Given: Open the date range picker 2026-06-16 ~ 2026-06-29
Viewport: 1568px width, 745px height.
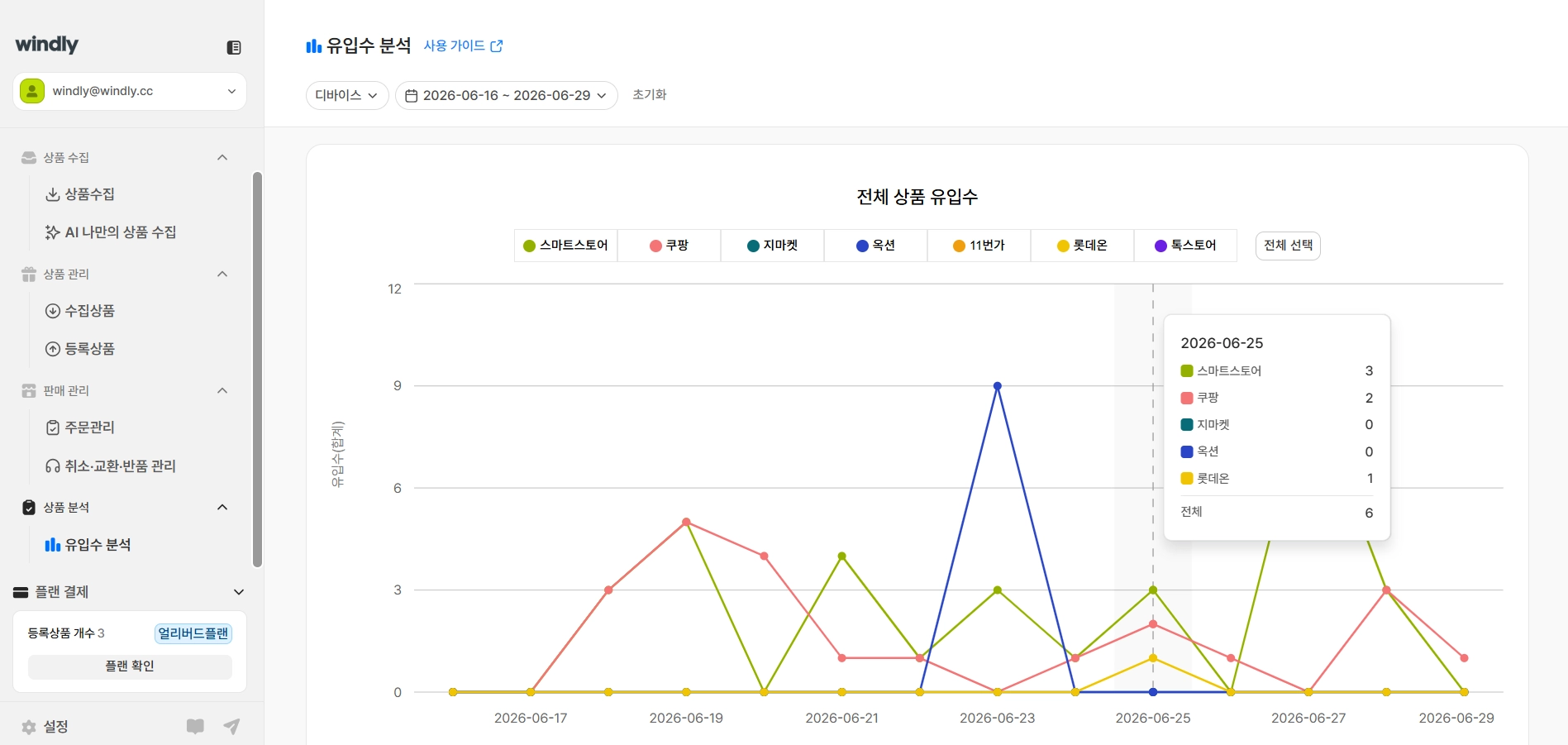Looking at the screenshot, I should click(x=506, y=95).
